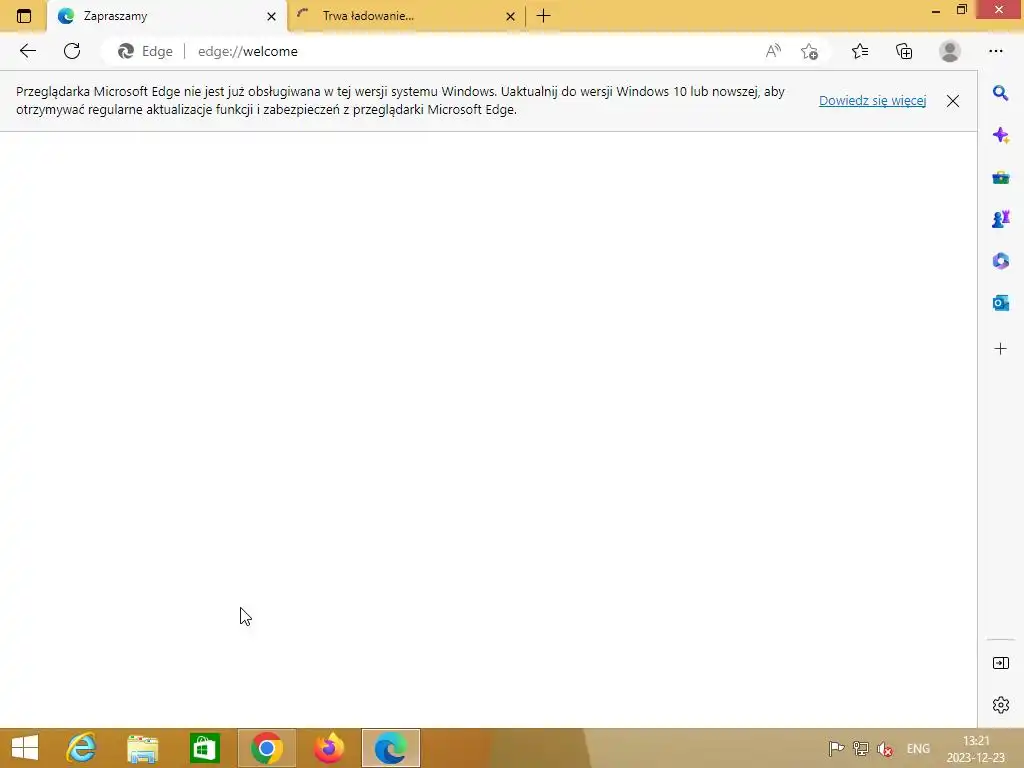Open sidebar Games chess icon
The image size is (1024, 768).
click(x=1000, y=219)
